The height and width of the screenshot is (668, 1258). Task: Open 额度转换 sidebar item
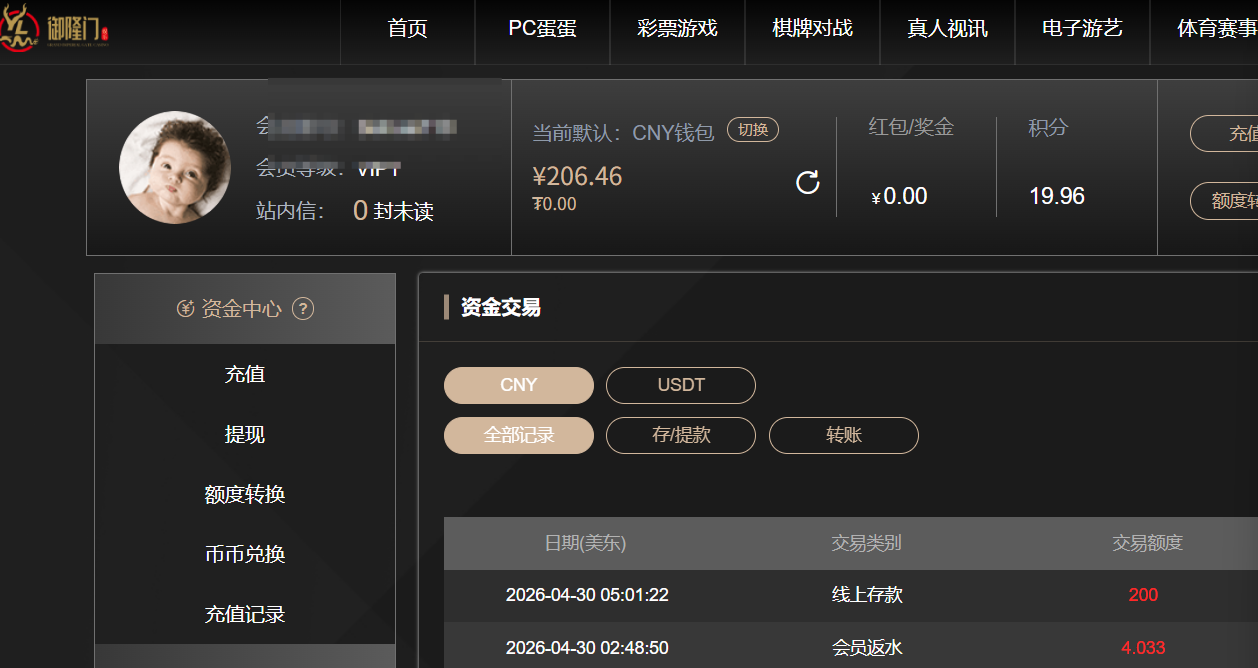[245, 494]
